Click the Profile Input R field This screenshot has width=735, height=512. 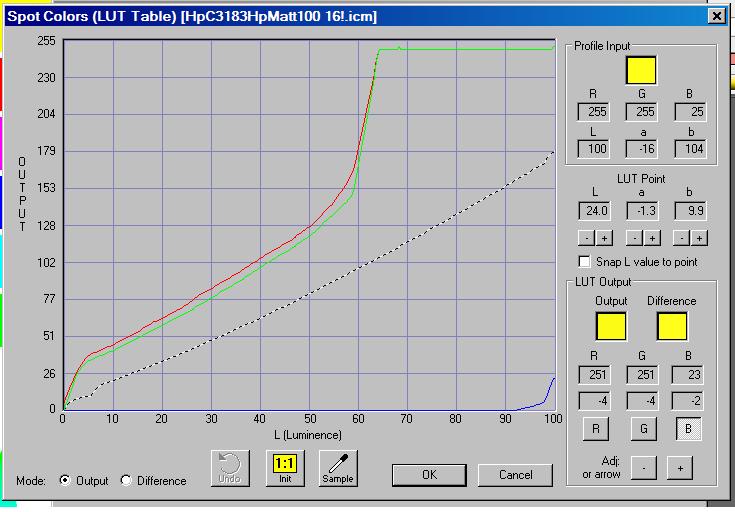593,112
